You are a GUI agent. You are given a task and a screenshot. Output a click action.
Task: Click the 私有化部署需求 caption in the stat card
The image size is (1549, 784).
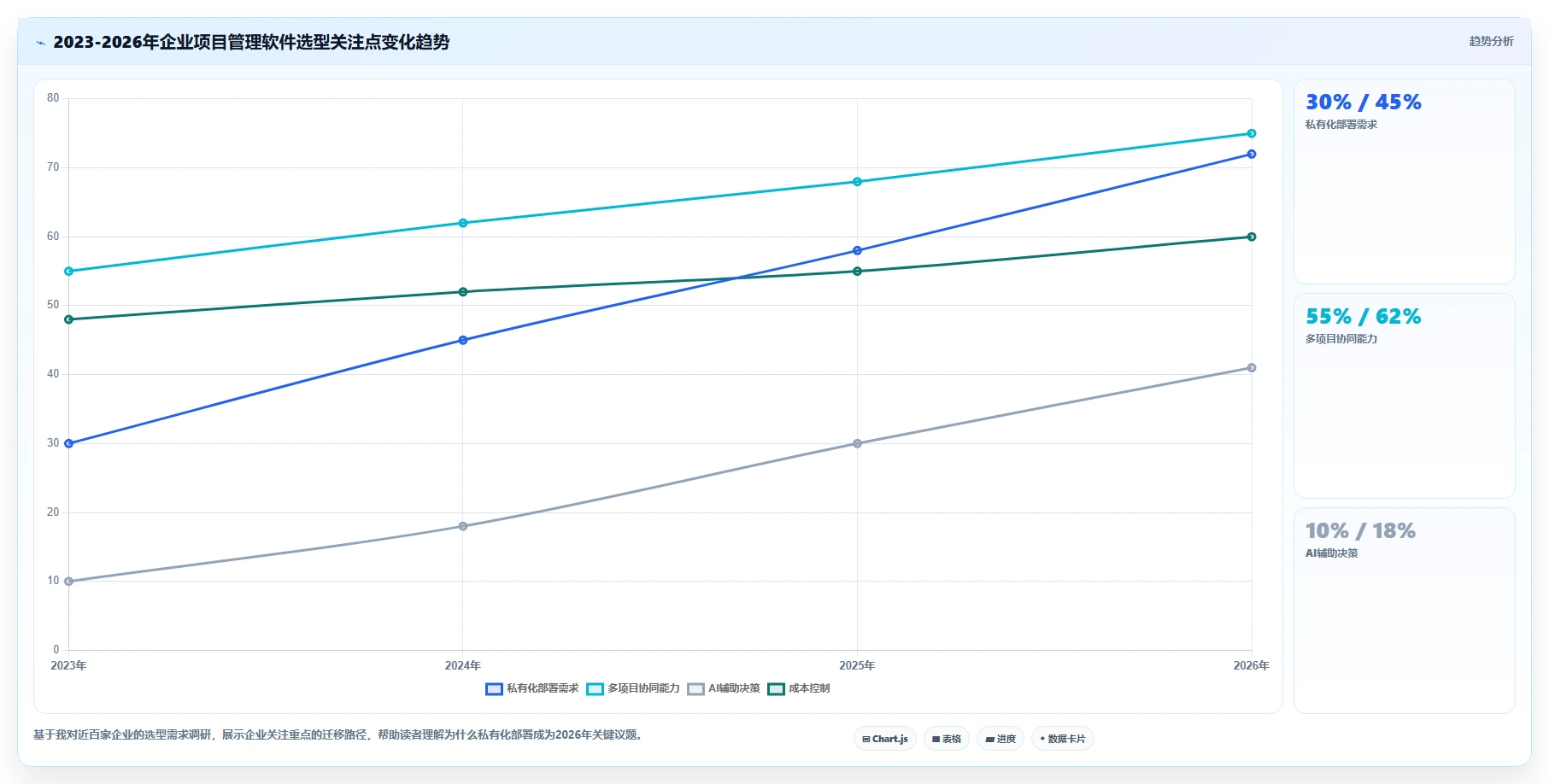click(x=1341, y=125)
